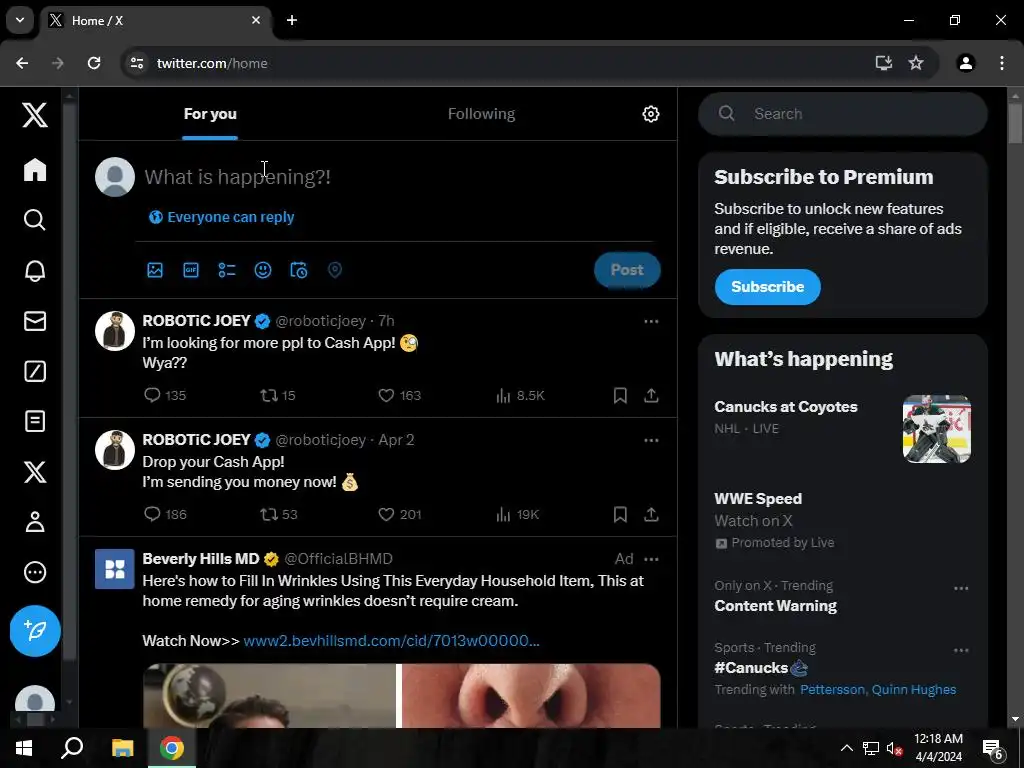
Task: Switch to the For you tab
Action: tap(210, 114)
